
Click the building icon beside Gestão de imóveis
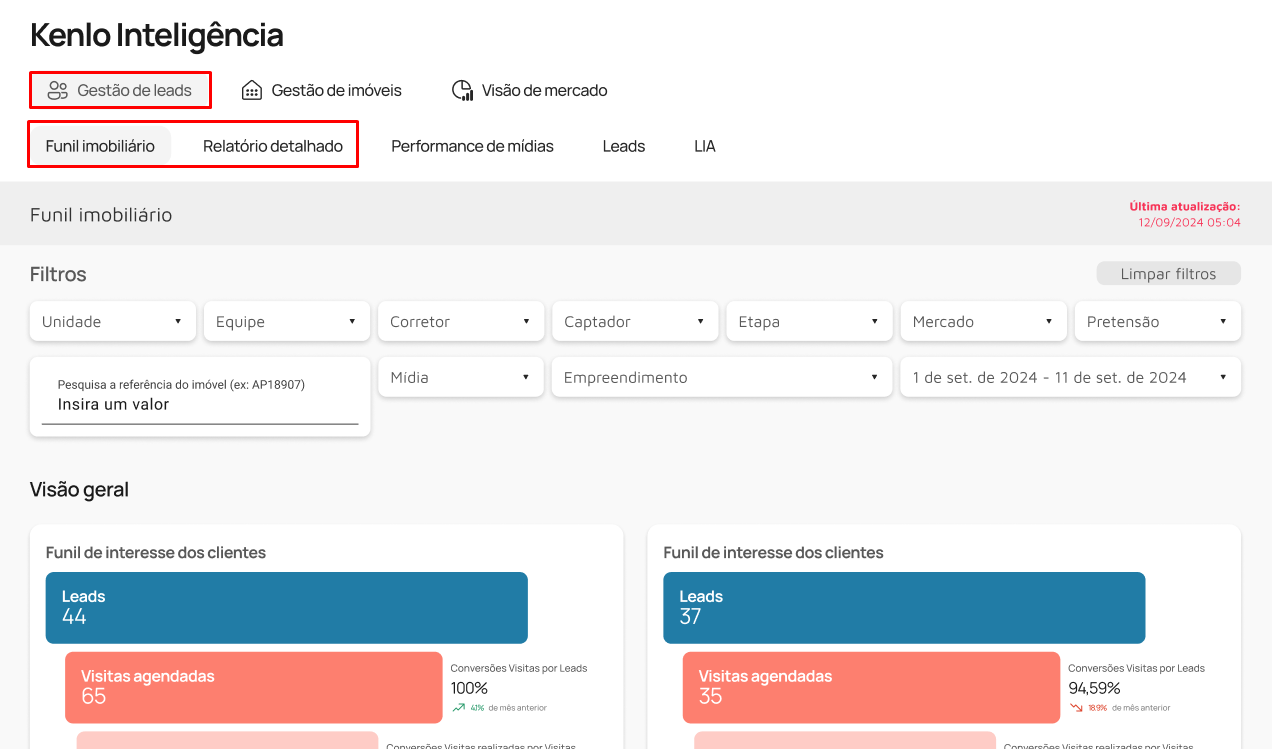pos(252,90)
